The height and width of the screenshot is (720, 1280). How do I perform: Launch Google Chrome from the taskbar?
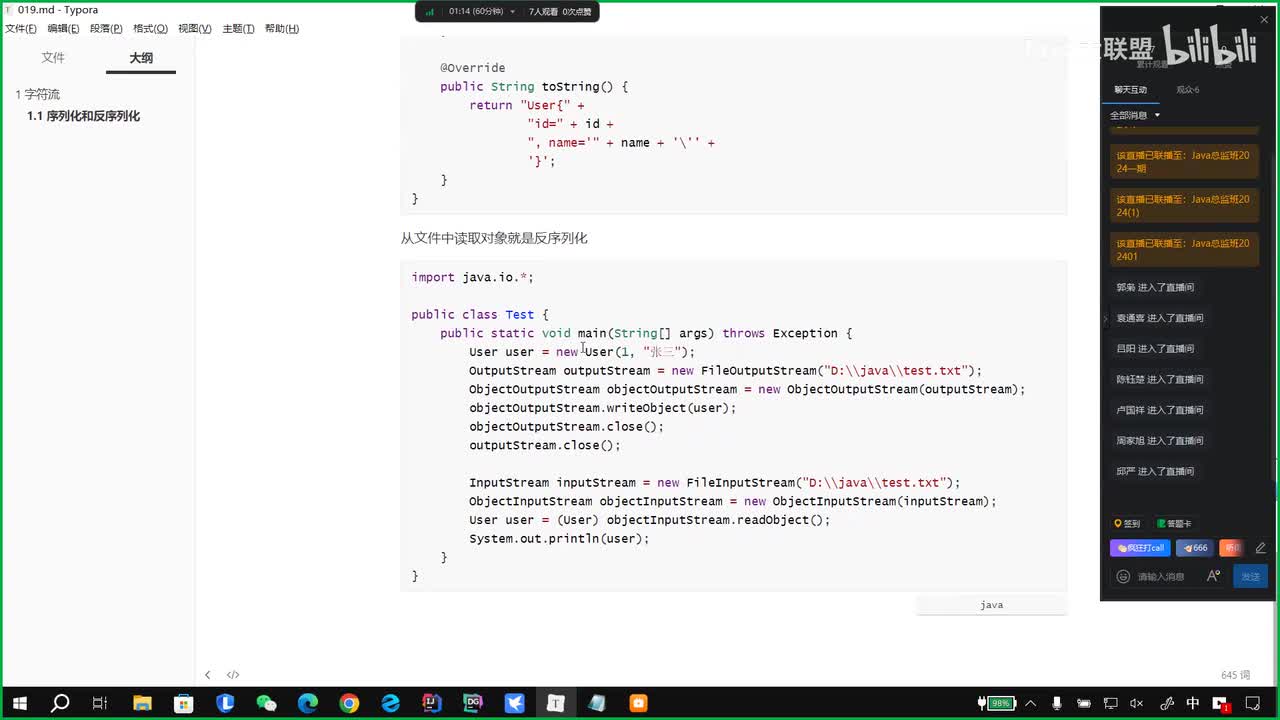pos(349,703)
